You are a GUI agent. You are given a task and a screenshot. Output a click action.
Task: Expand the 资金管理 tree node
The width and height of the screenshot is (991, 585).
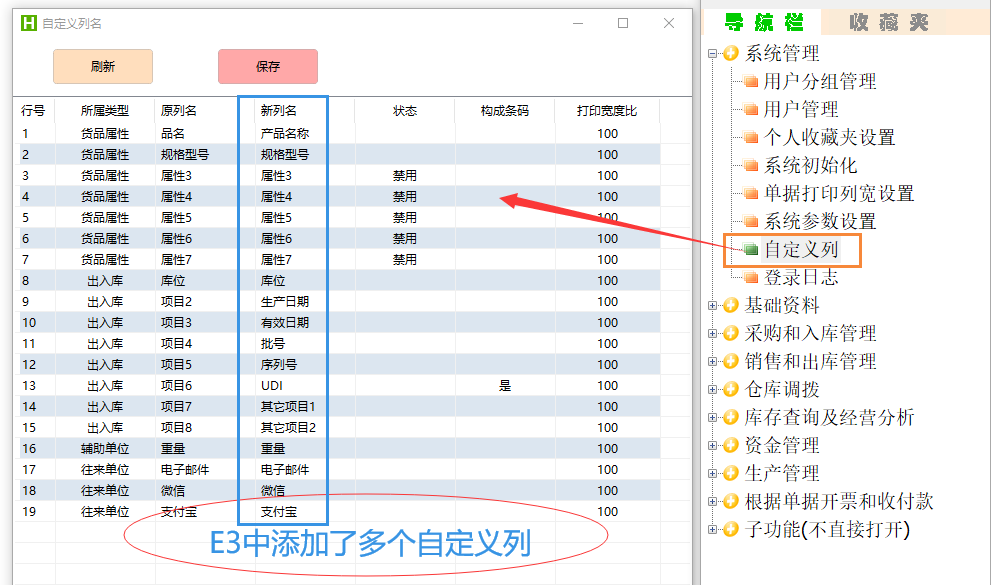click(712, 445)
